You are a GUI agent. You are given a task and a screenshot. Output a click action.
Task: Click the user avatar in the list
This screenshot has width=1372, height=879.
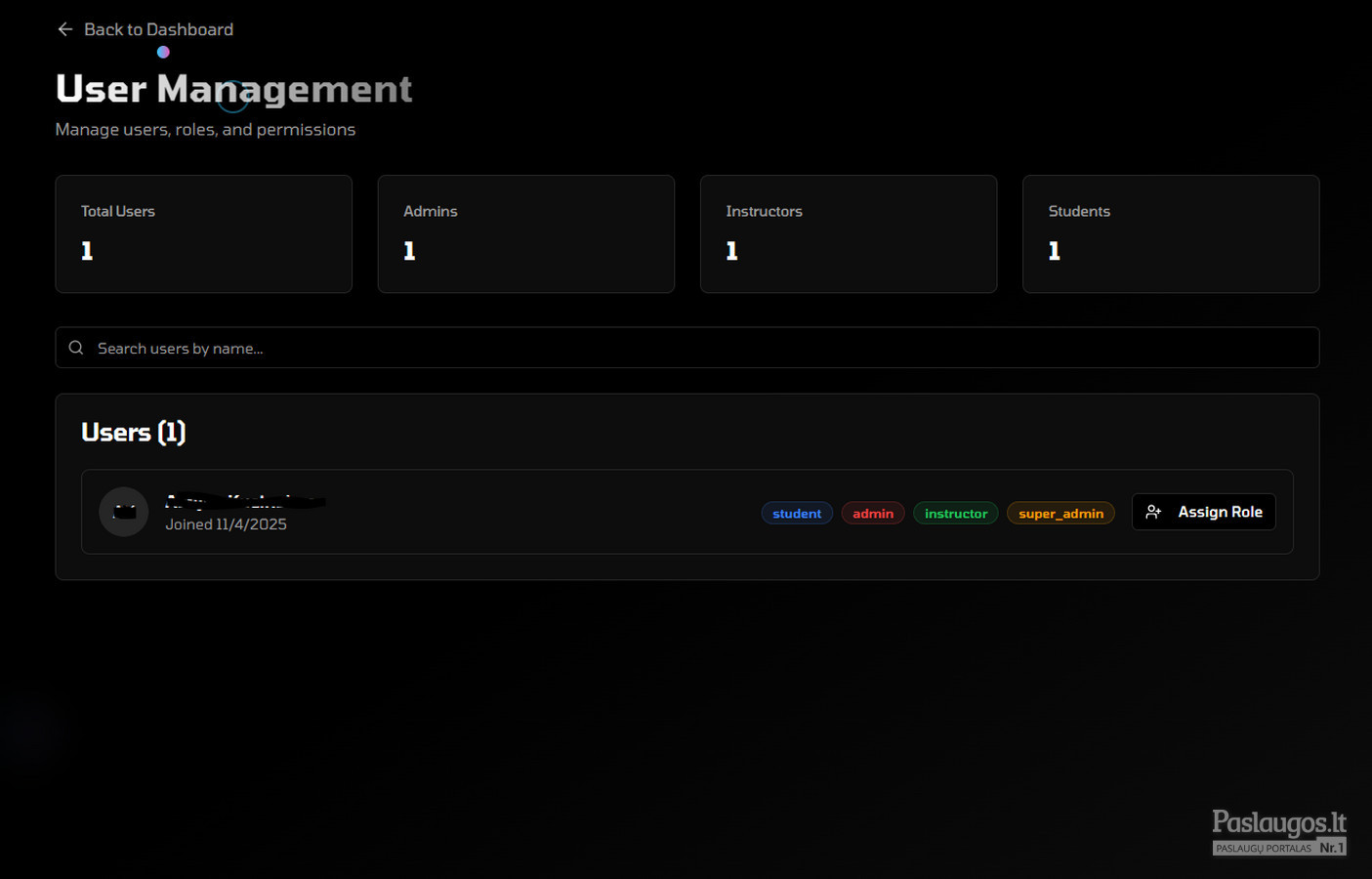pyautogui.click(x=124, y=512)
